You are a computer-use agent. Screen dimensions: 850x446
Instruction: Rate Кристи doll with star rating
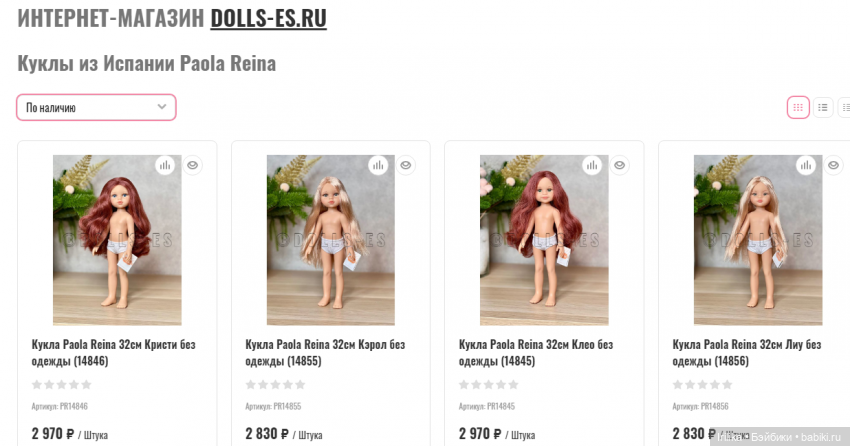[62, 385]
